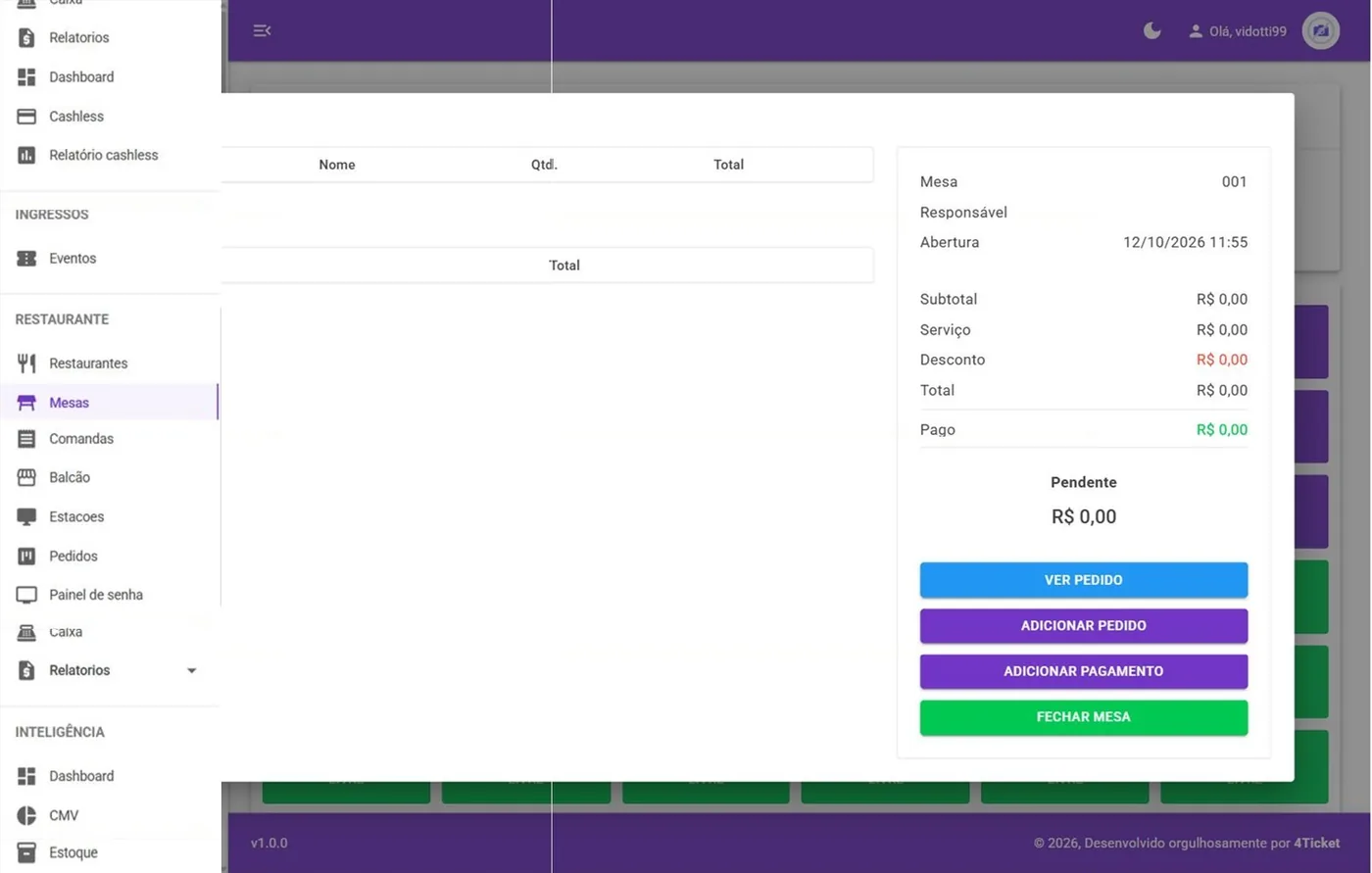
Task: Click the Pedidos board icon
Action: coord(26,556)
